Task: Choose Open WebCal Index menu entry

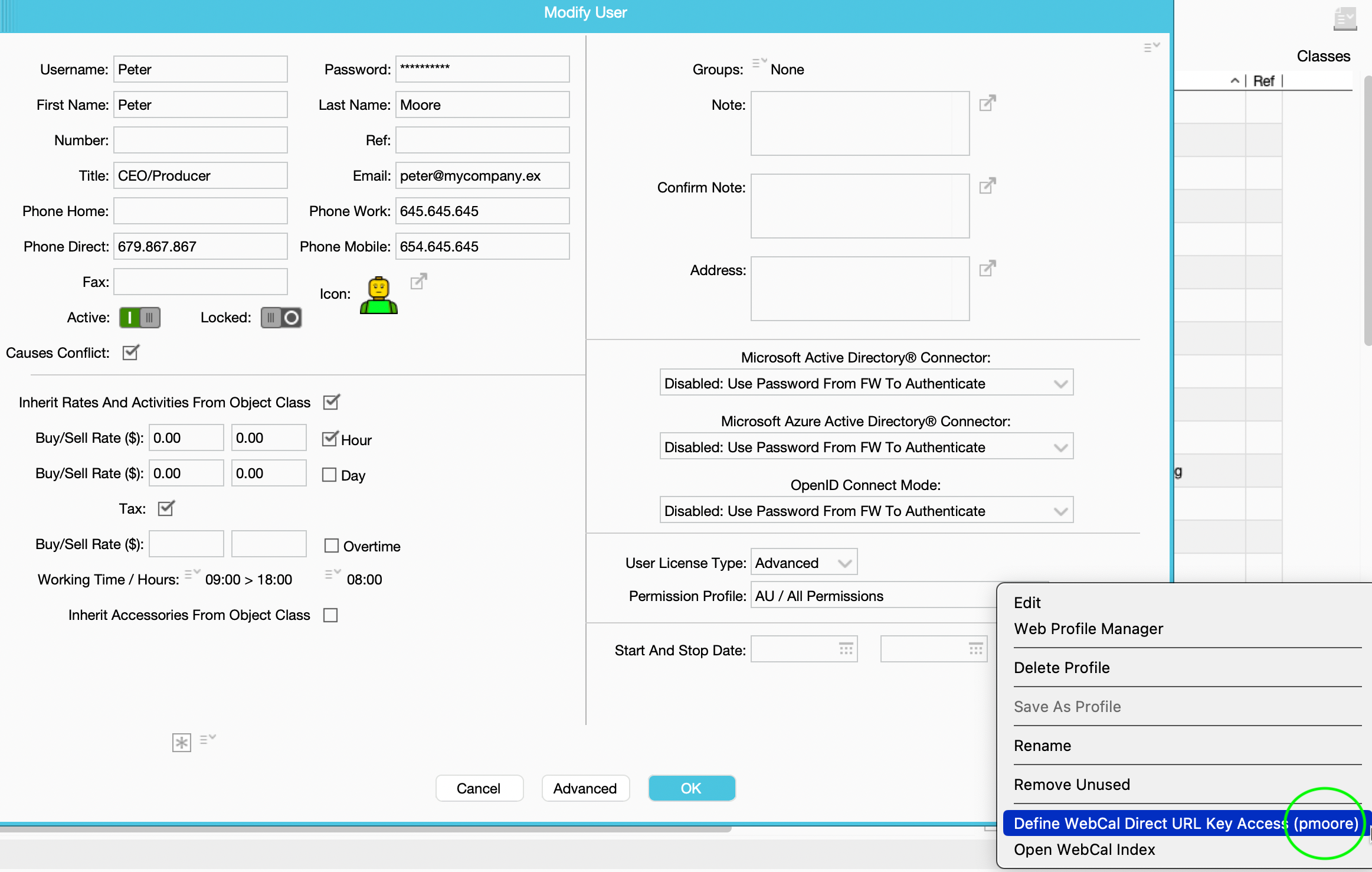Action: tap(1084, 850)
